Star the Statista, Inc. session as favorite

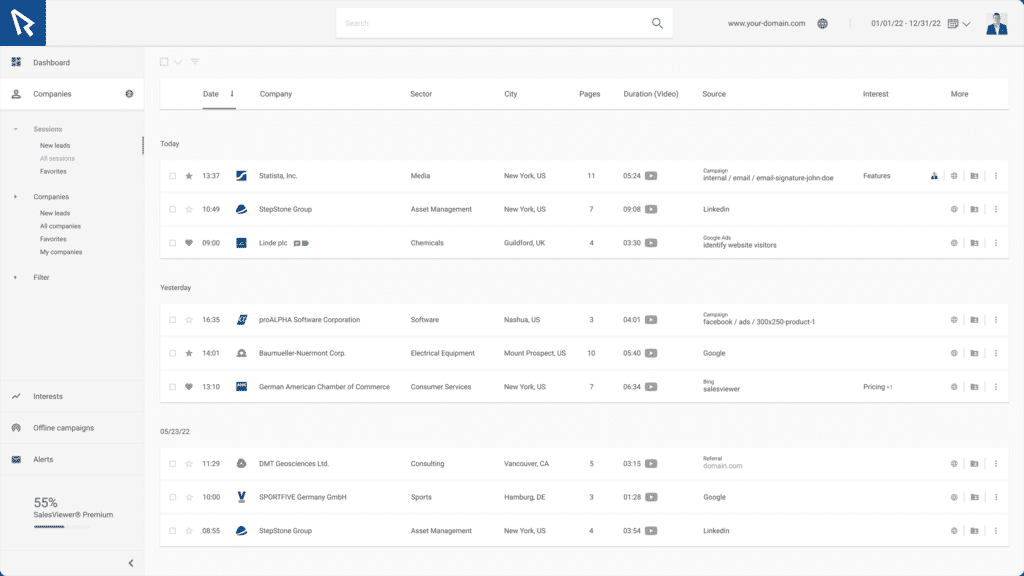(x=189, y=176)
